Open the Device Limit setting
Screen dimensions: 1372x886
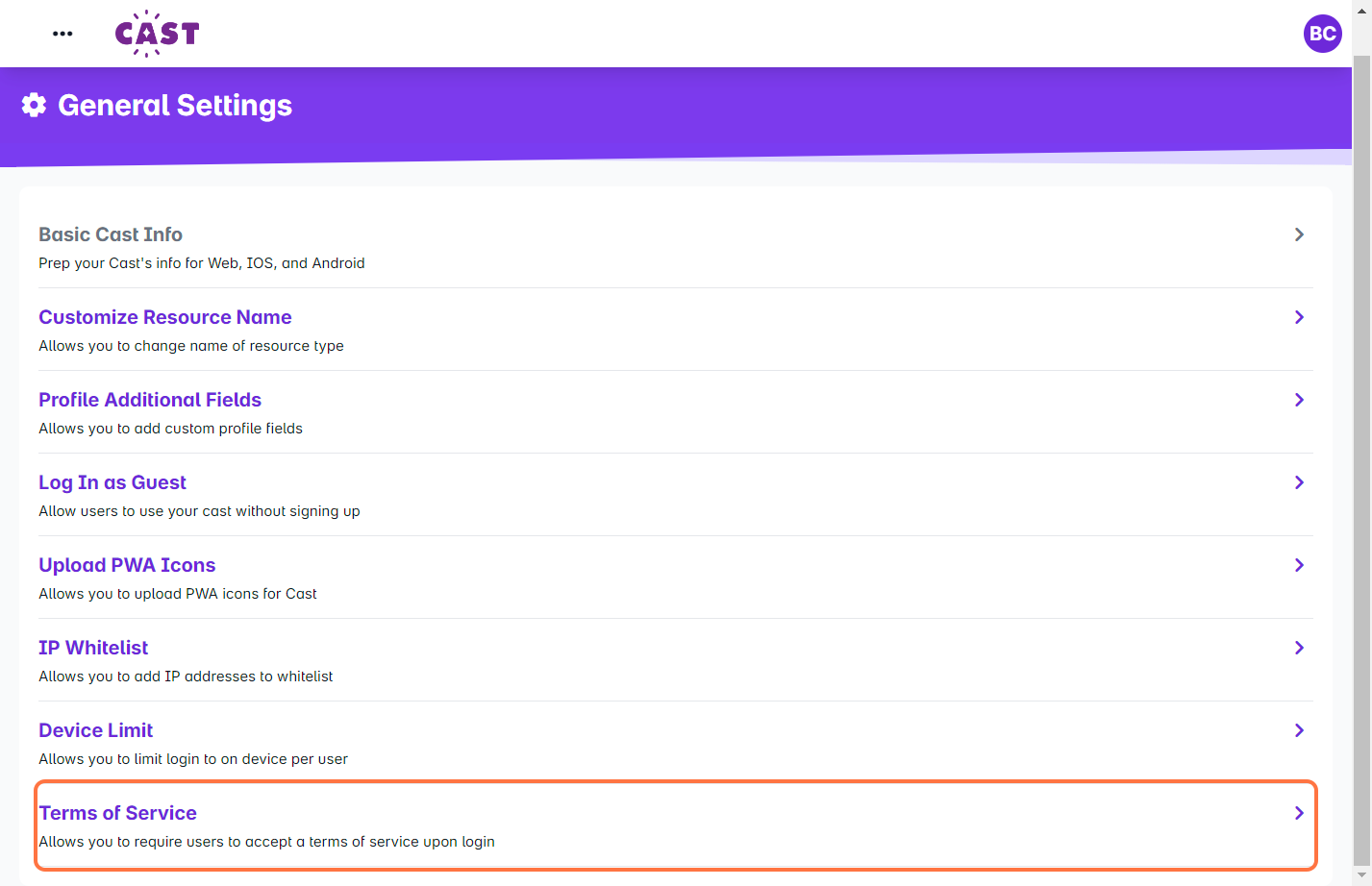pos(96,730)
